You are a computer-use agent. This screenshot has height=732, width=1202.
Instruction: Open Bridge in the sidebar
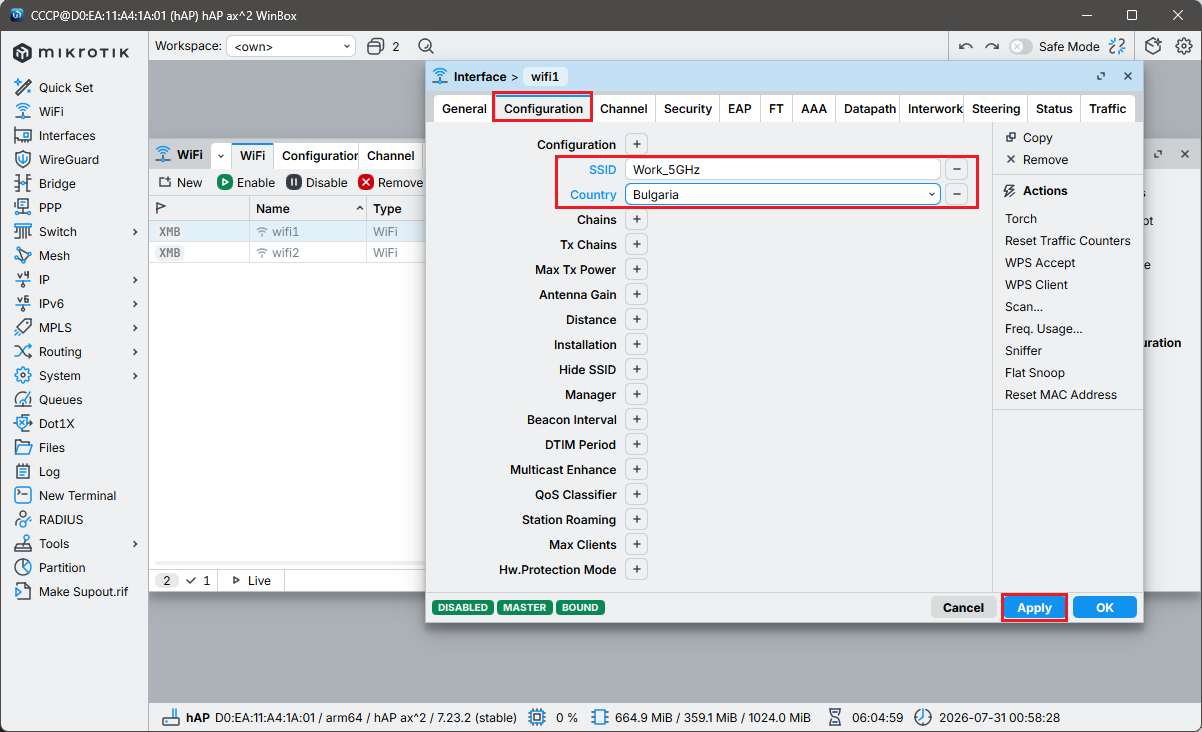tap(57, 184)
